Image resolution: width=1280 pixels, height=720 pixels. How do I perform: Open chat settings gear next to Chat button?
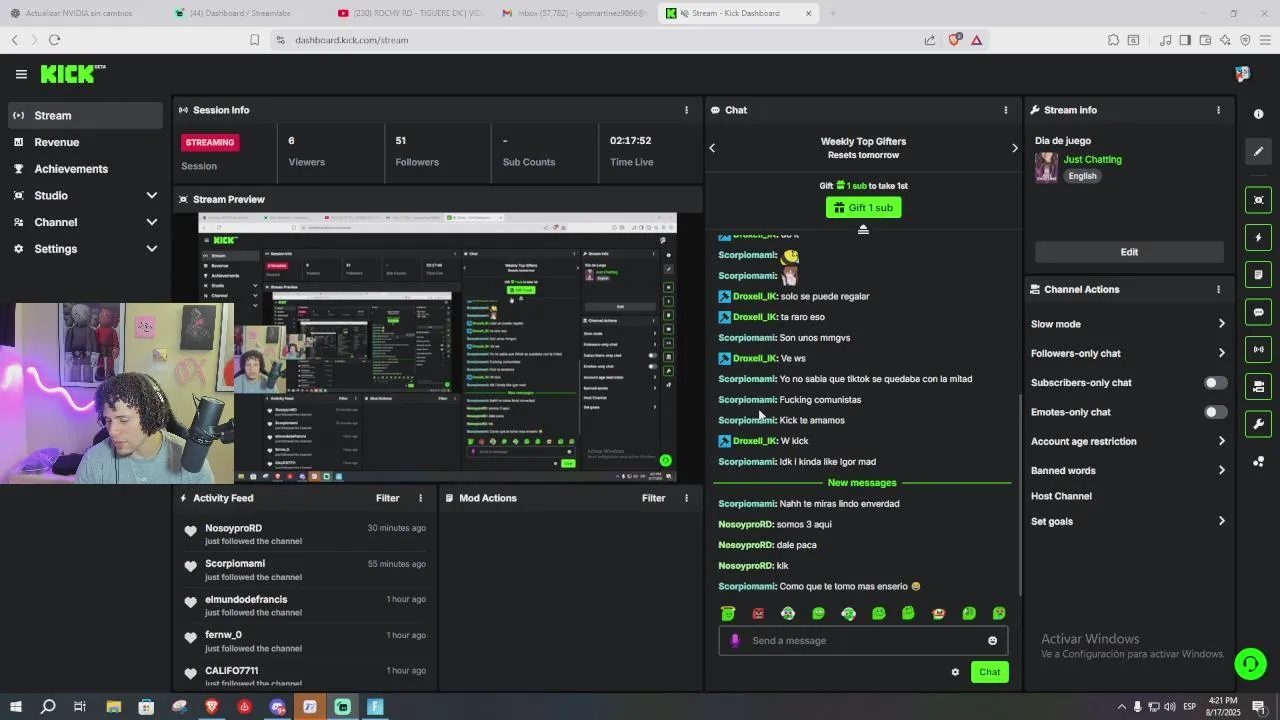955,672
